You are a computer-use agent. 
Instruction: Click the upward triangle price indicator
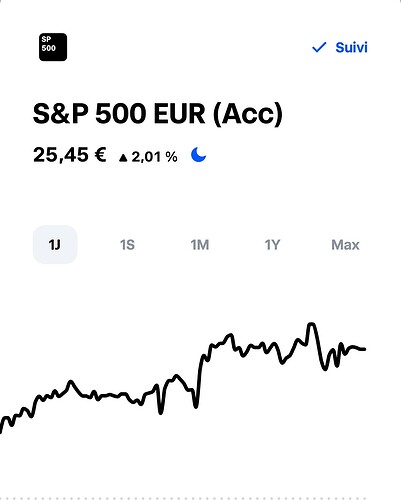pyautogui.click(x=123, y=158)
